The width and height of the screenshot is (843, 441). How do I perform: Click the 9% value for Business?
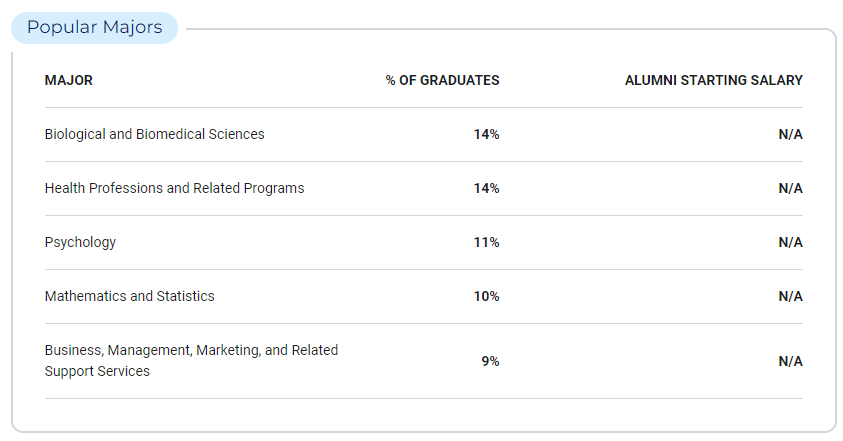coord(490,361)
